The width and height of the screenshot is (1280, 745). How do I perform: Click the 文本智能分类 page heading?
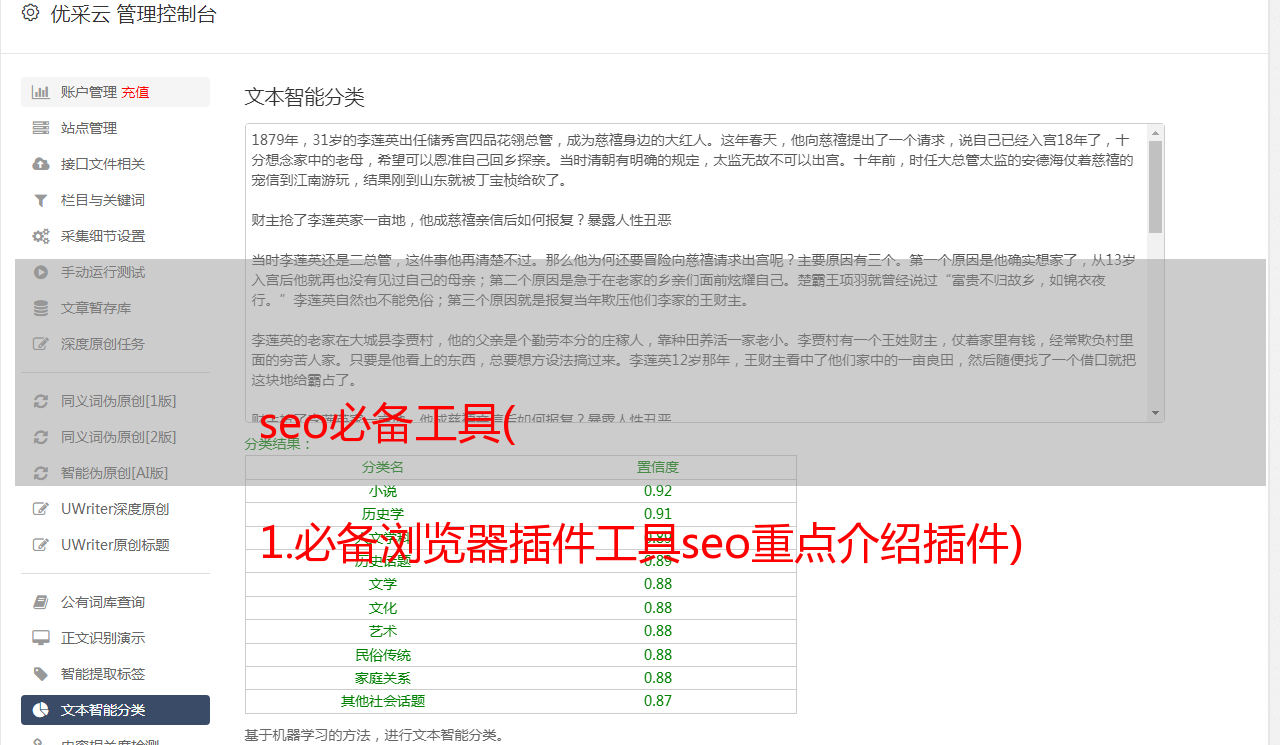pos(305,97)
